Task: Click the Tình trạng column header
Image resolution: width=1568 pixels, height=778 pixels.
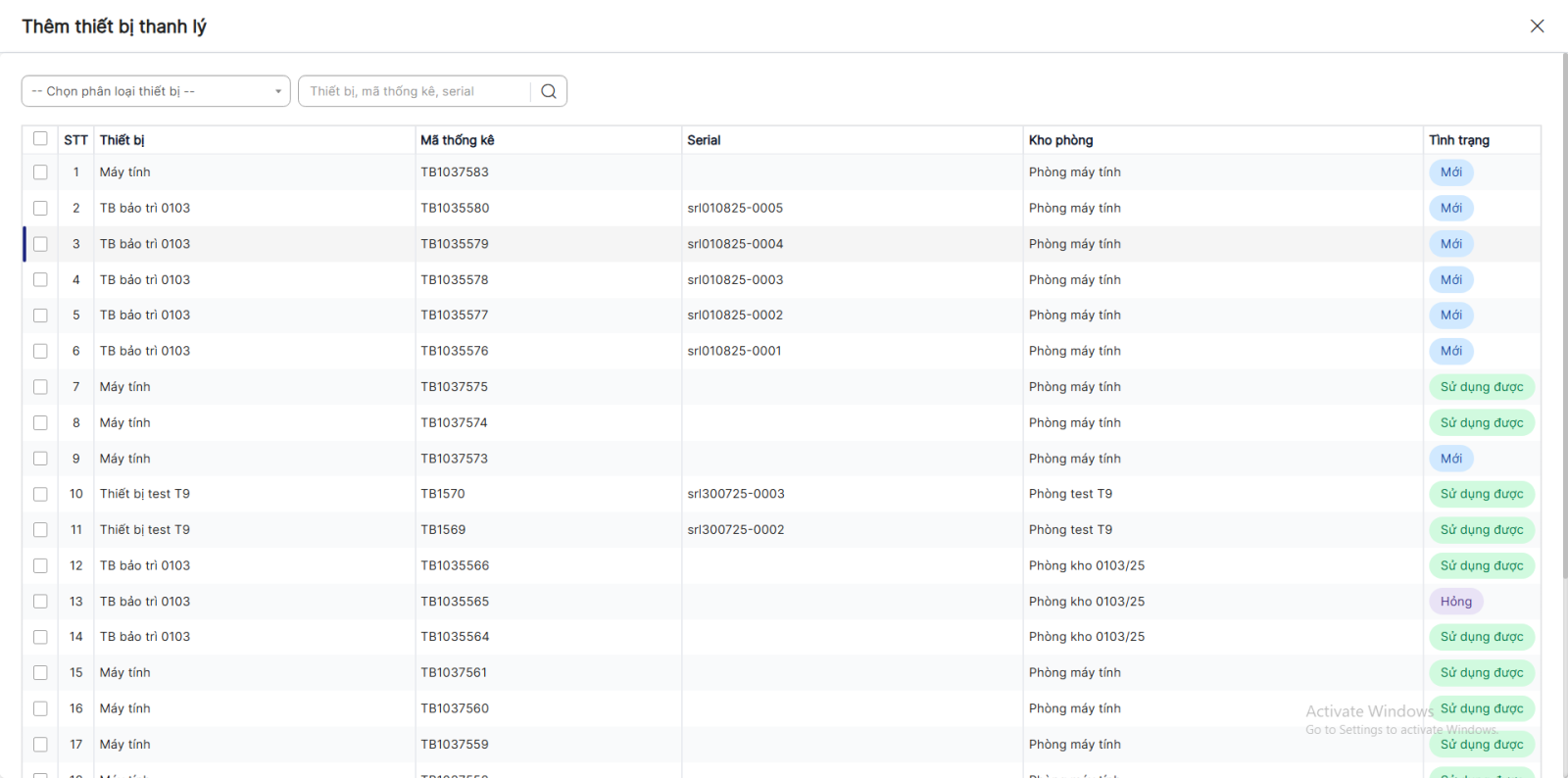Action: tap(1458, 140)
